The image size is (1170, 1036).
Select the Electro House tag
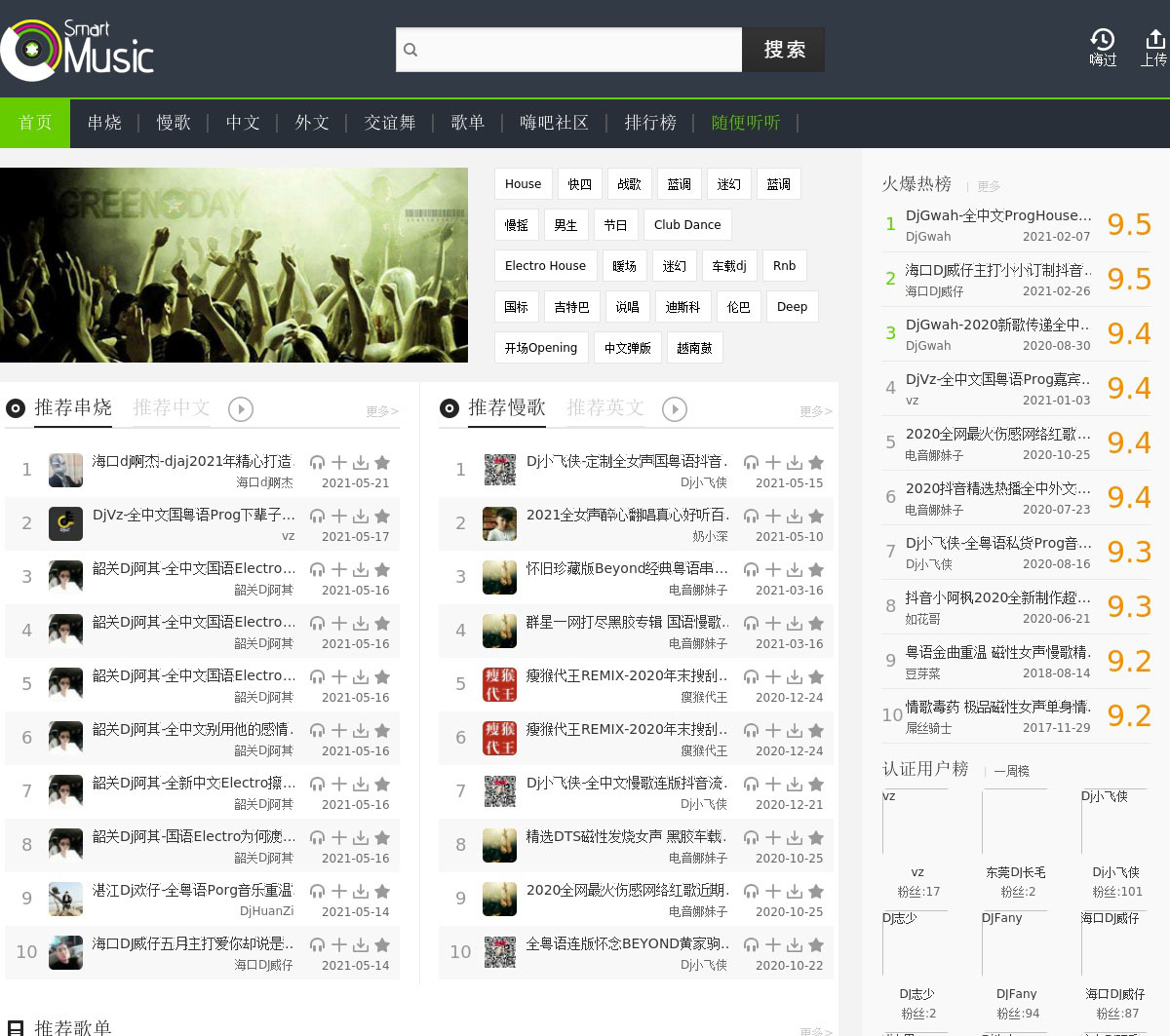[545, 266]
